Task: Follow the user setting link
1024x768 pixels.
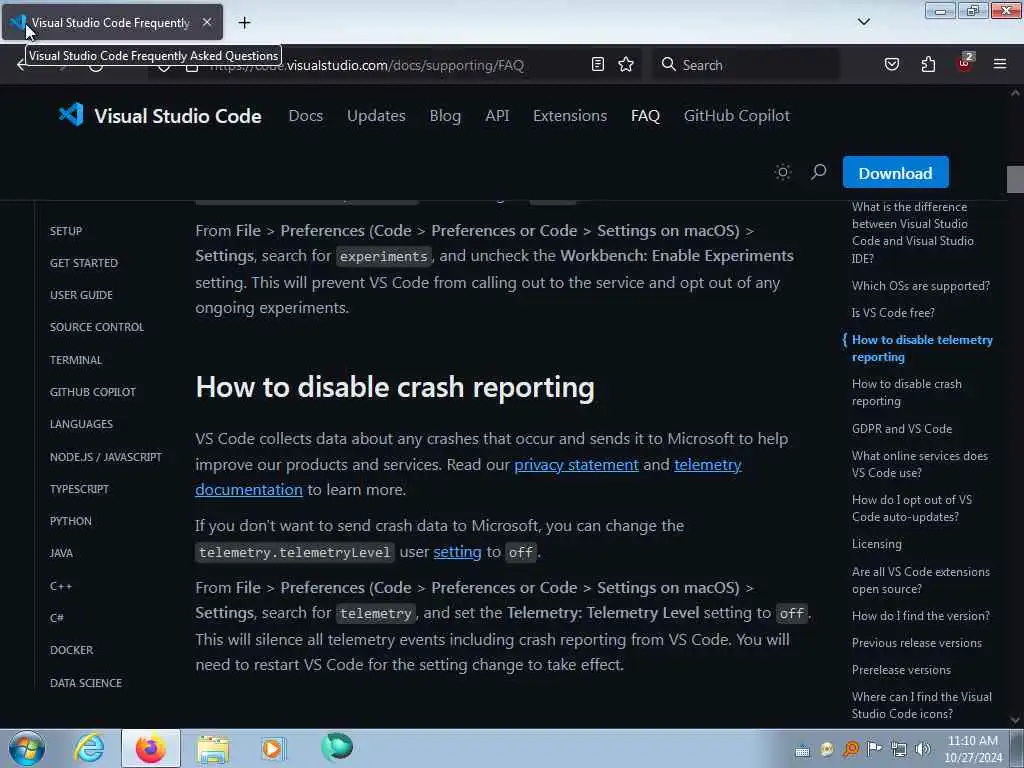Action: click(x=457, y=552)
